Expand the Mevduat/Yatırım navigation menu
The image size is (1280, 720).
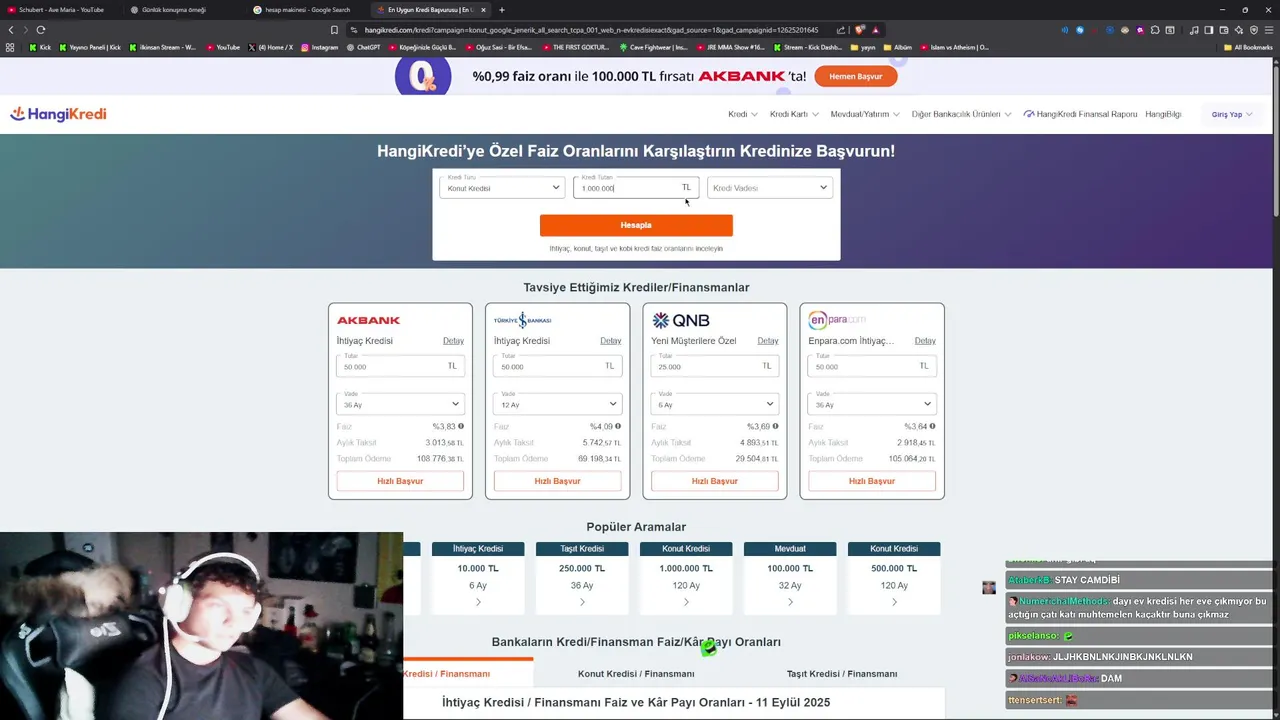click(x=865, y=114)
